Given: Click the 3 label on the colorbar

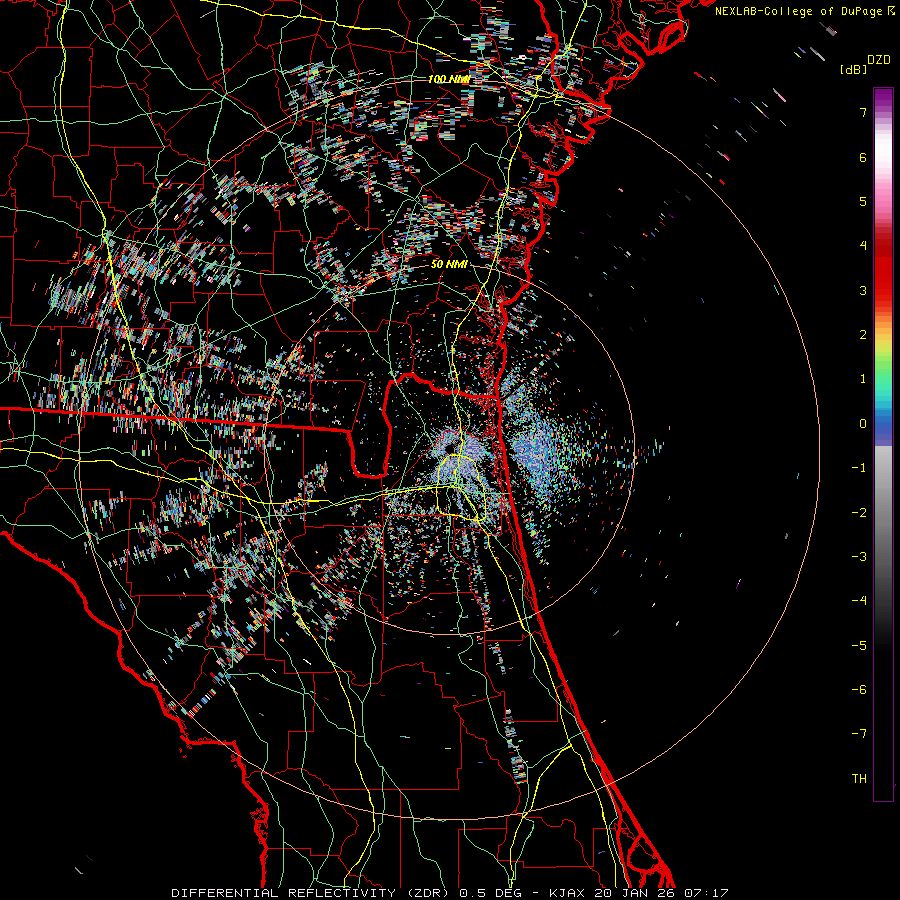Looking at the screenshot, I should tap(863, 290).
